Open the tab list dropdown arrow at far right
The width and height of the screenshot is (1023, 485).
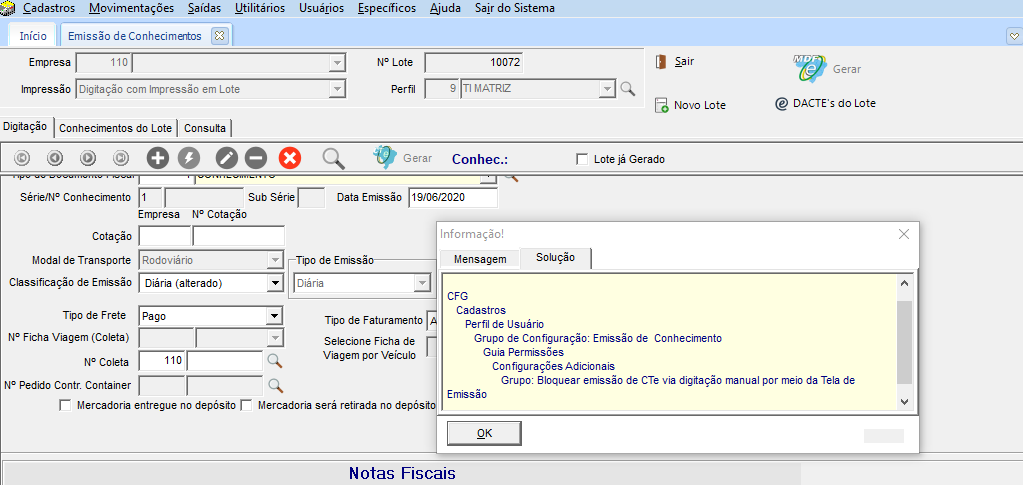tap(1013, 36)
